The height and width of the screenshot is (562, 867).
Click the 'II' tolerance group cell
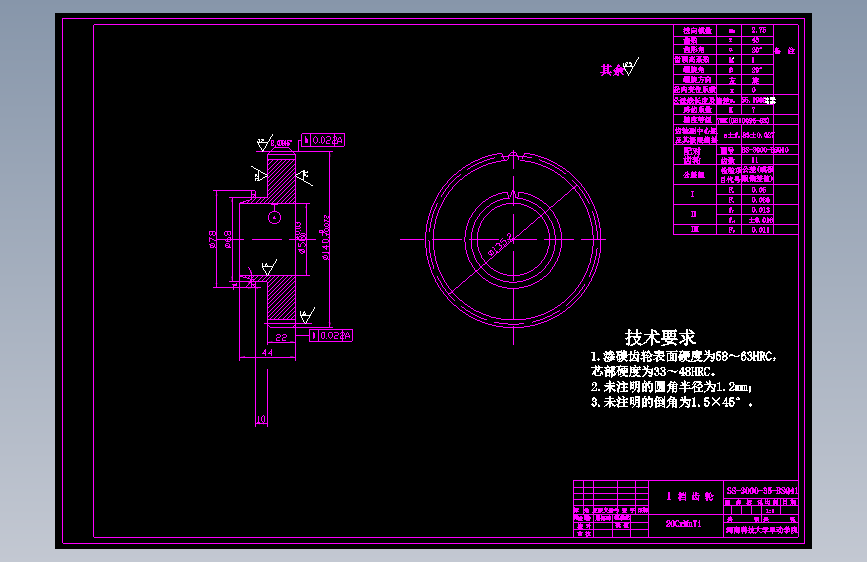pyautogui.click(x=693, y=214)
